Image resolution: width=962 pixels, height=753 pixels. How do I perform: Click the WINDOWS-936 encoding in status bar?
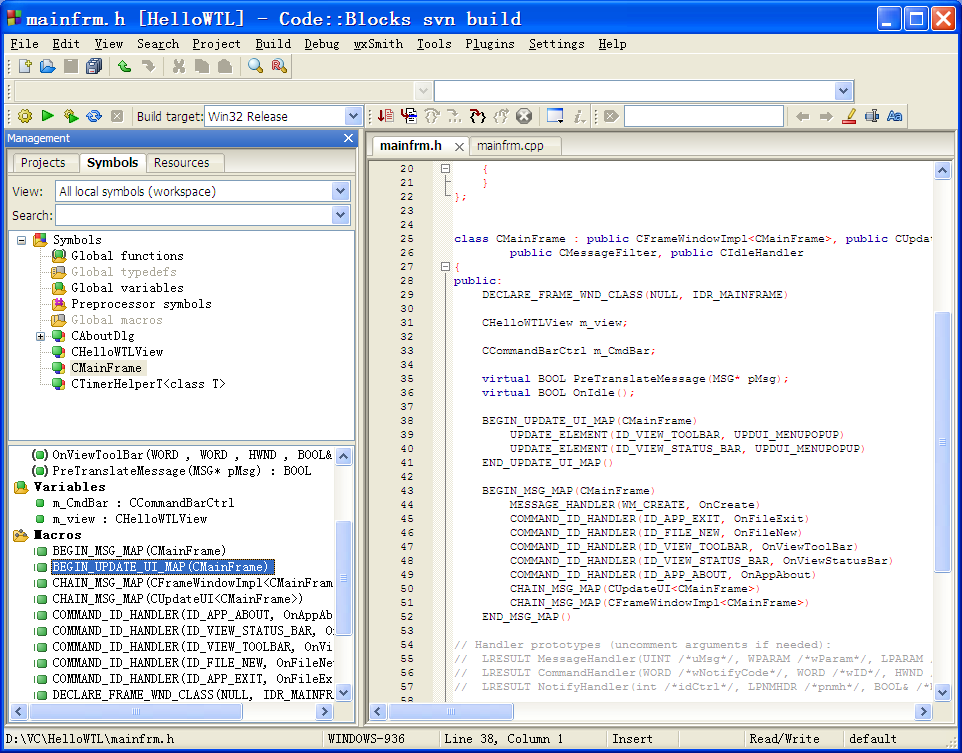366,739
